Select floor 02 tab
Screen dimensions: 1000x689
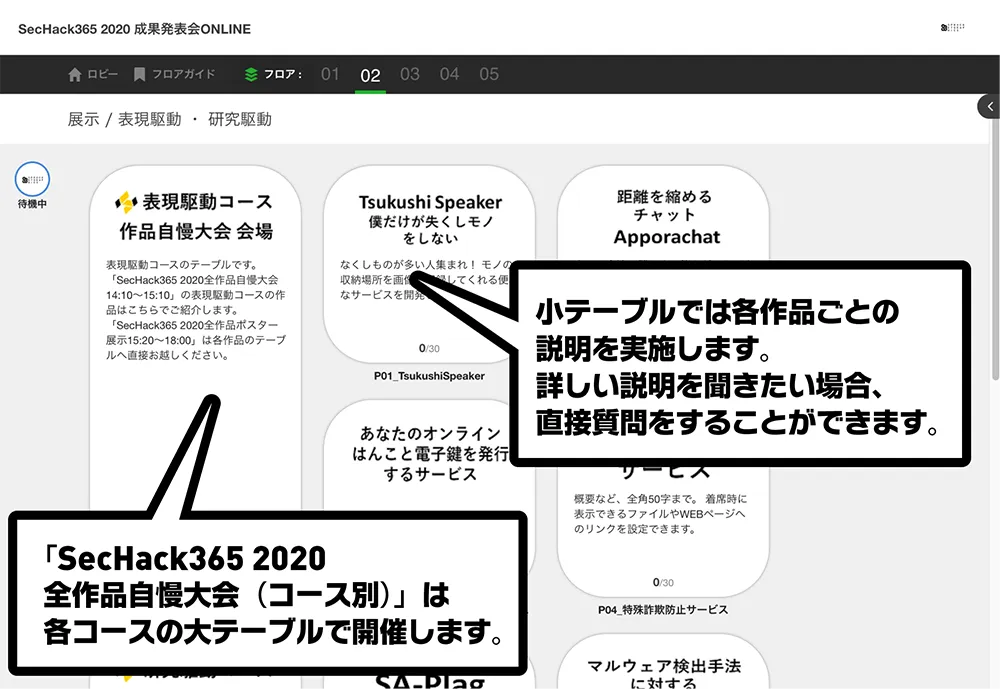[x=370, y=76]
